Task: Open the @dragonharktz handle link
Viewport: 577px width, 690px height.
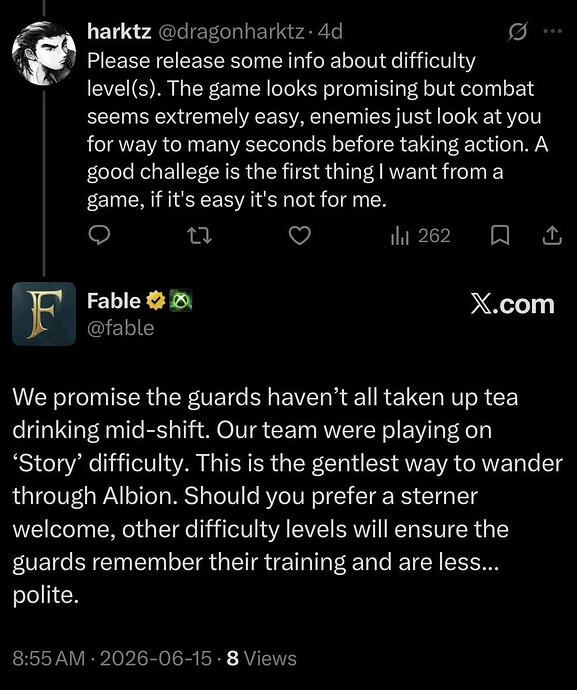Action: [231, 32]
